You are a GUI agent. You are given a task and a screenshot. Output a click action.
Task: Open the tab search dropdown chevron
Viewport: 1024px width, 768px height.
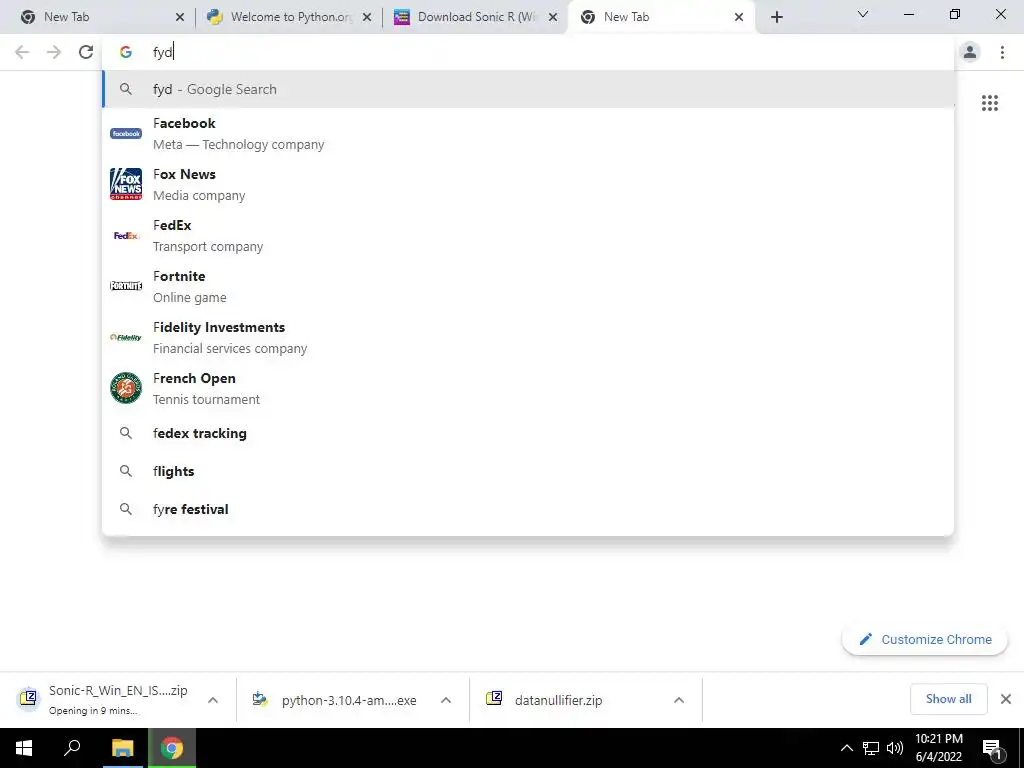[863, 14]
